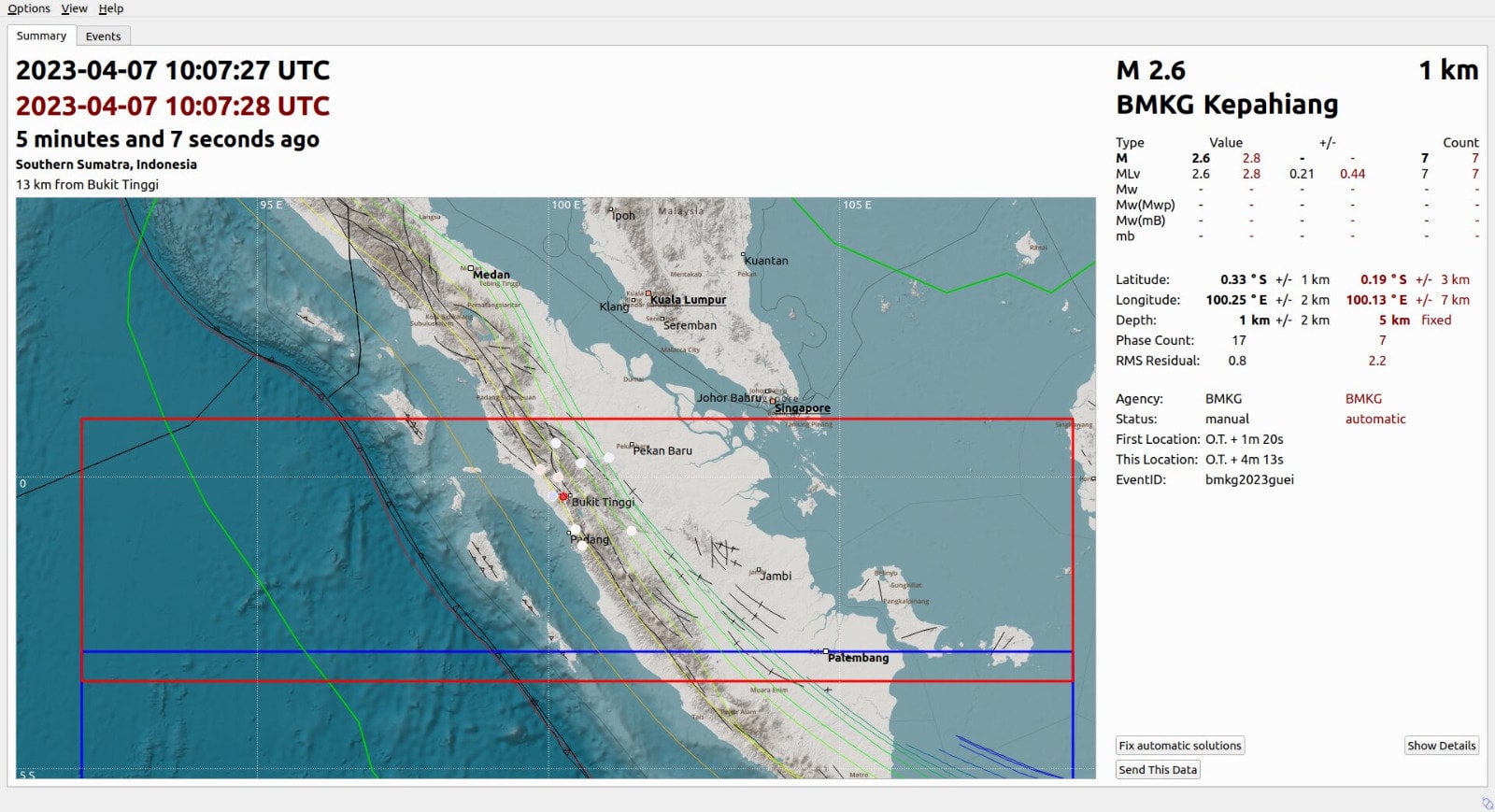Click the Singapore label on the map

click(x=803, y=408)
